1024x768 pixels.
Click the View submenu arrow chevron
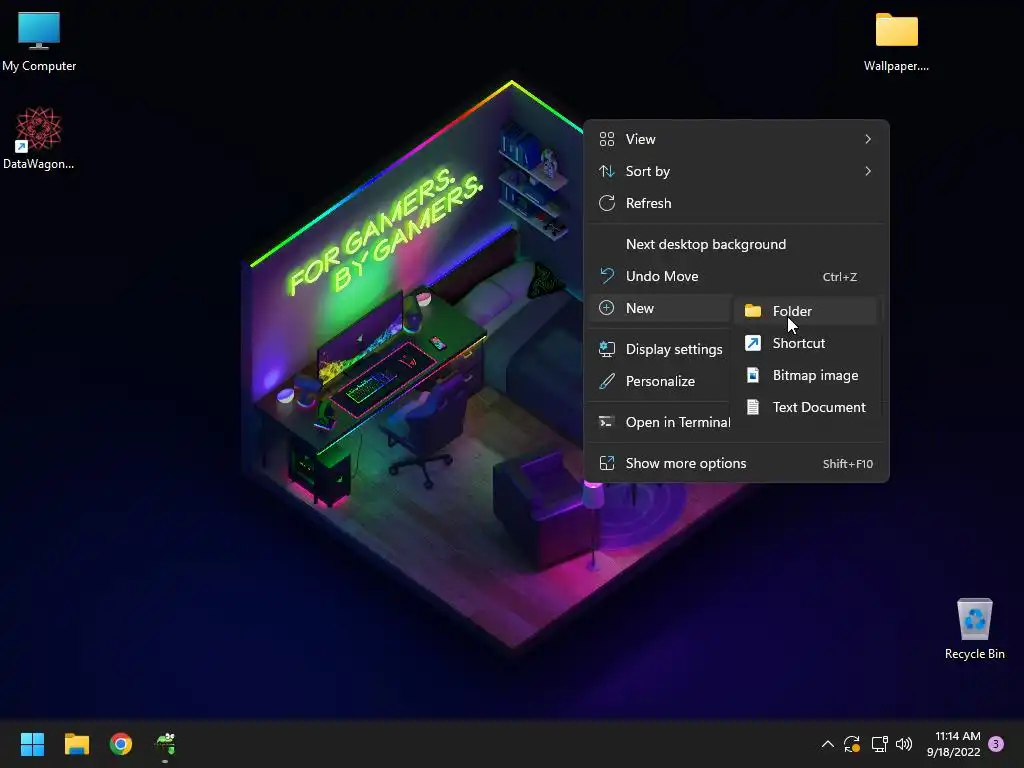click(868, 139)
